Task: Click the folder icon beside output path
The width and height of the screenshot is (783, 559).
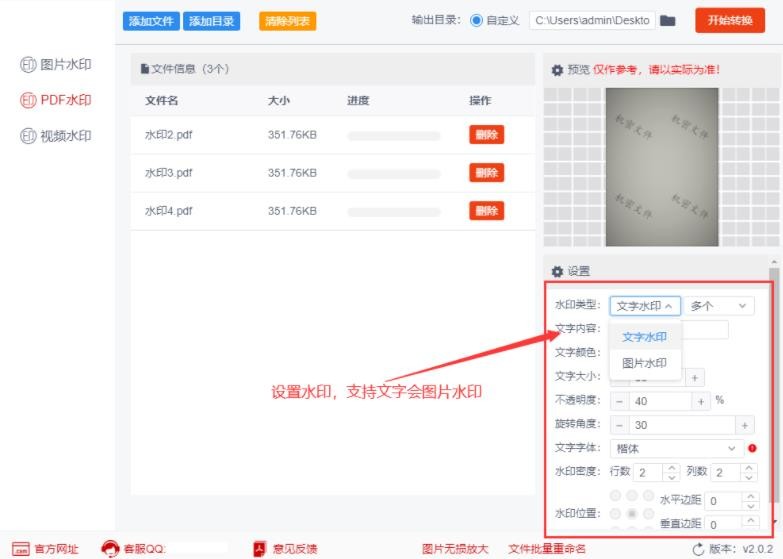Action: coord(668,20)
